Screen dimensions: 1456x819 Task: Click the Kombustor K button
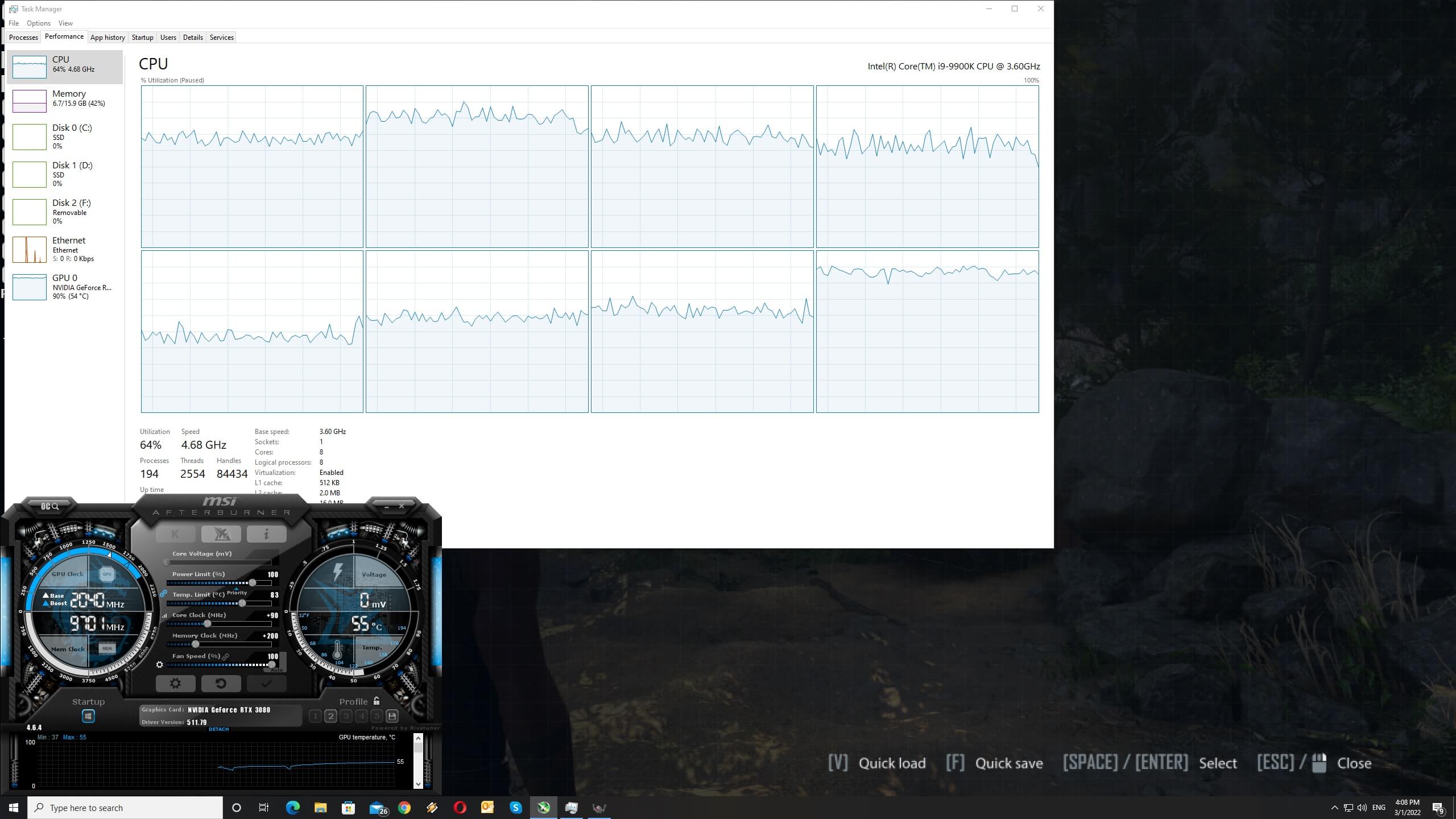175,534
